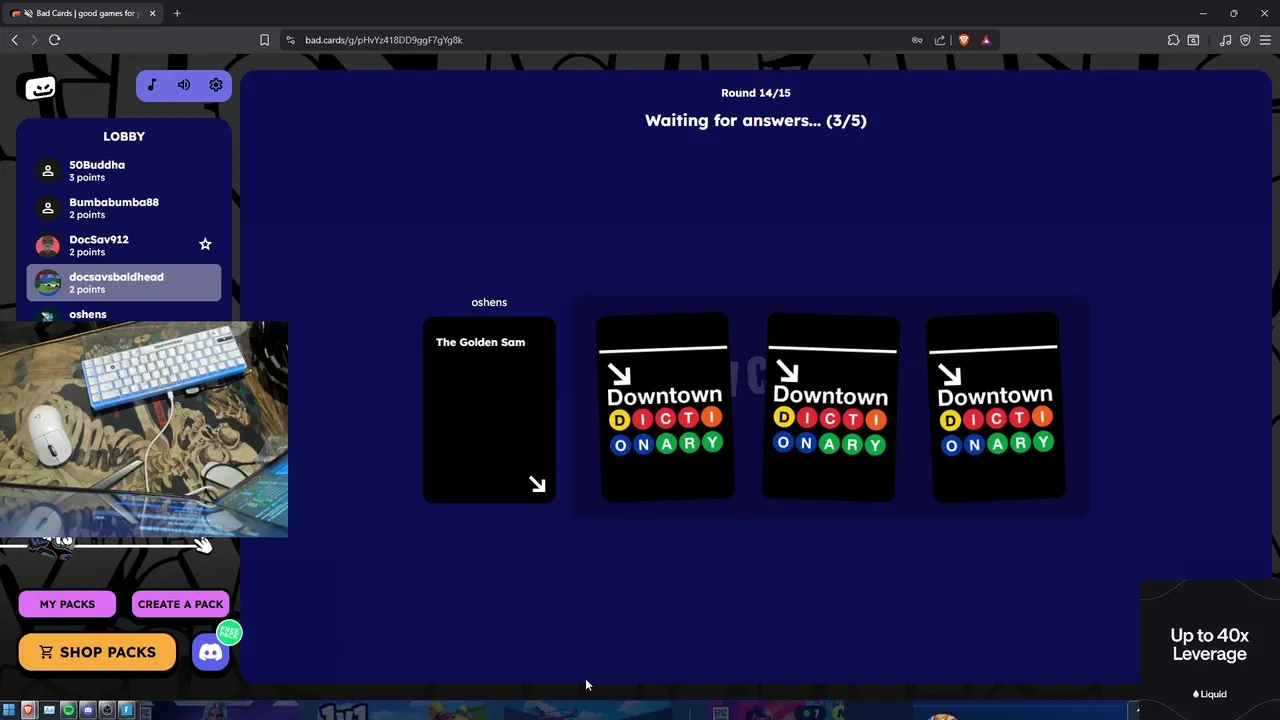Open the browser hamburger menu
This screenshot has width=1280, height=720.
coord(1265,40)
